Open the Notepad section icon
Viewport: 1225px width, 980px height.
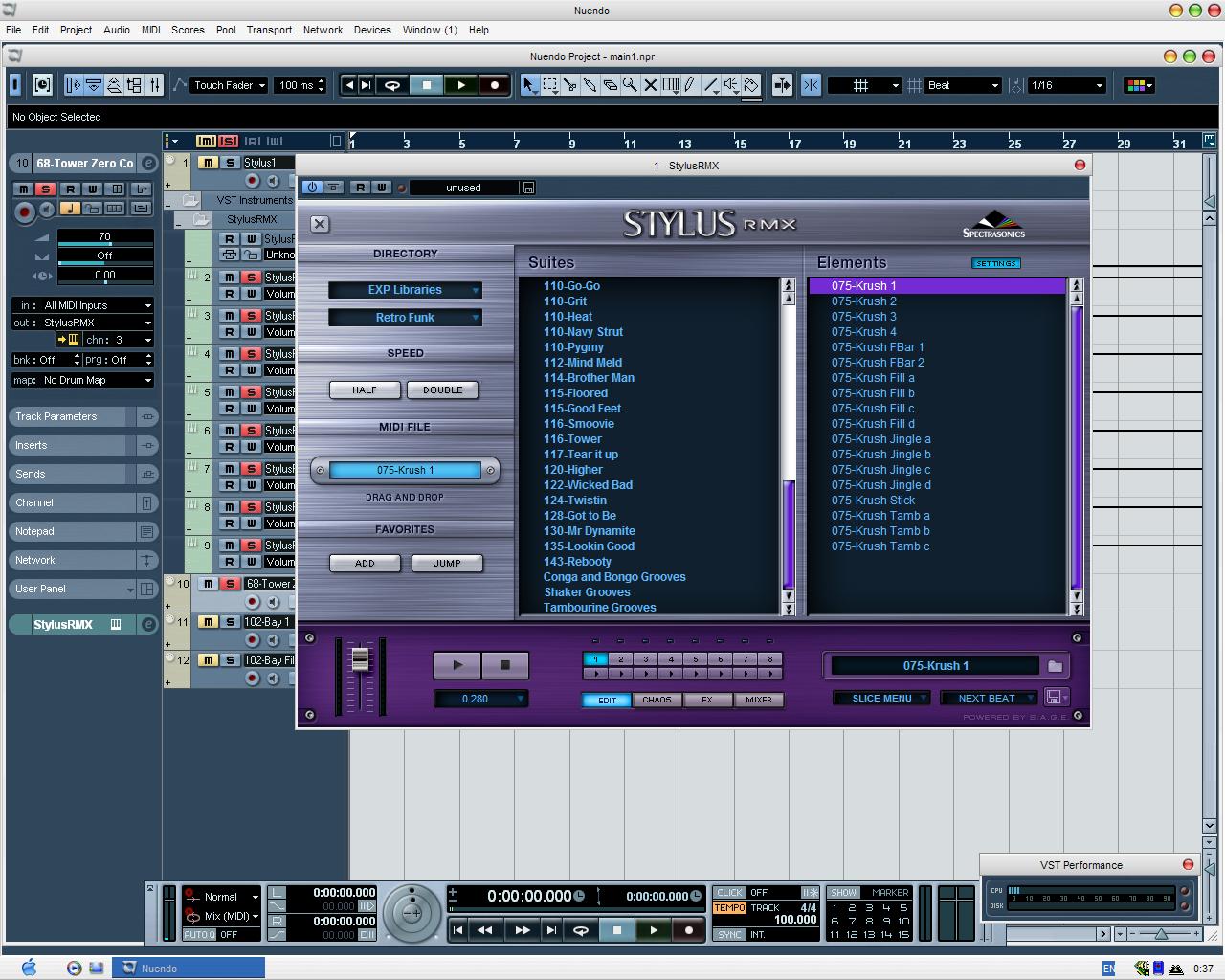point(147,531)
